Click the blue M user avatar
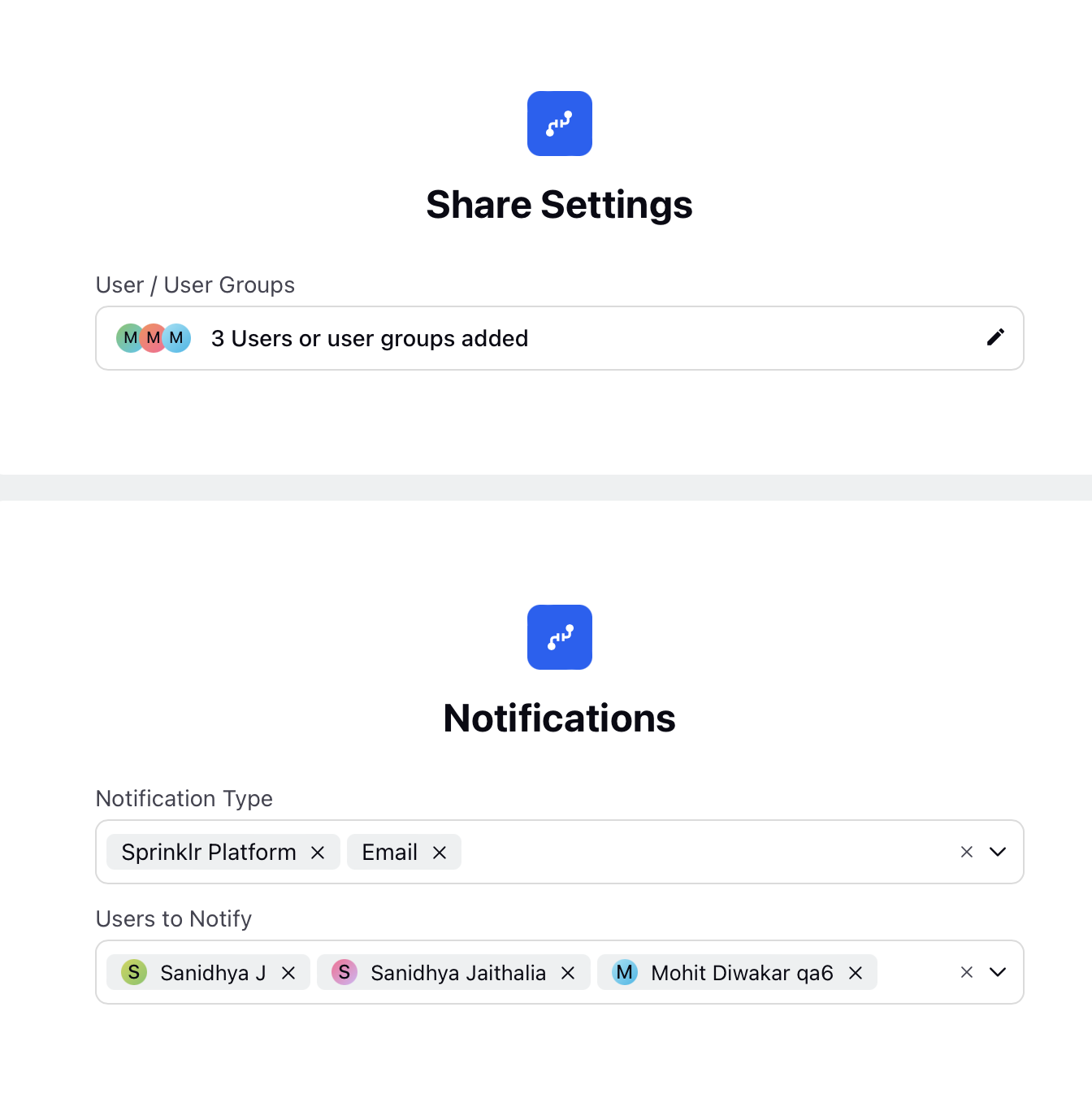Screen dimensions: 1092x1094 [178, 338]
